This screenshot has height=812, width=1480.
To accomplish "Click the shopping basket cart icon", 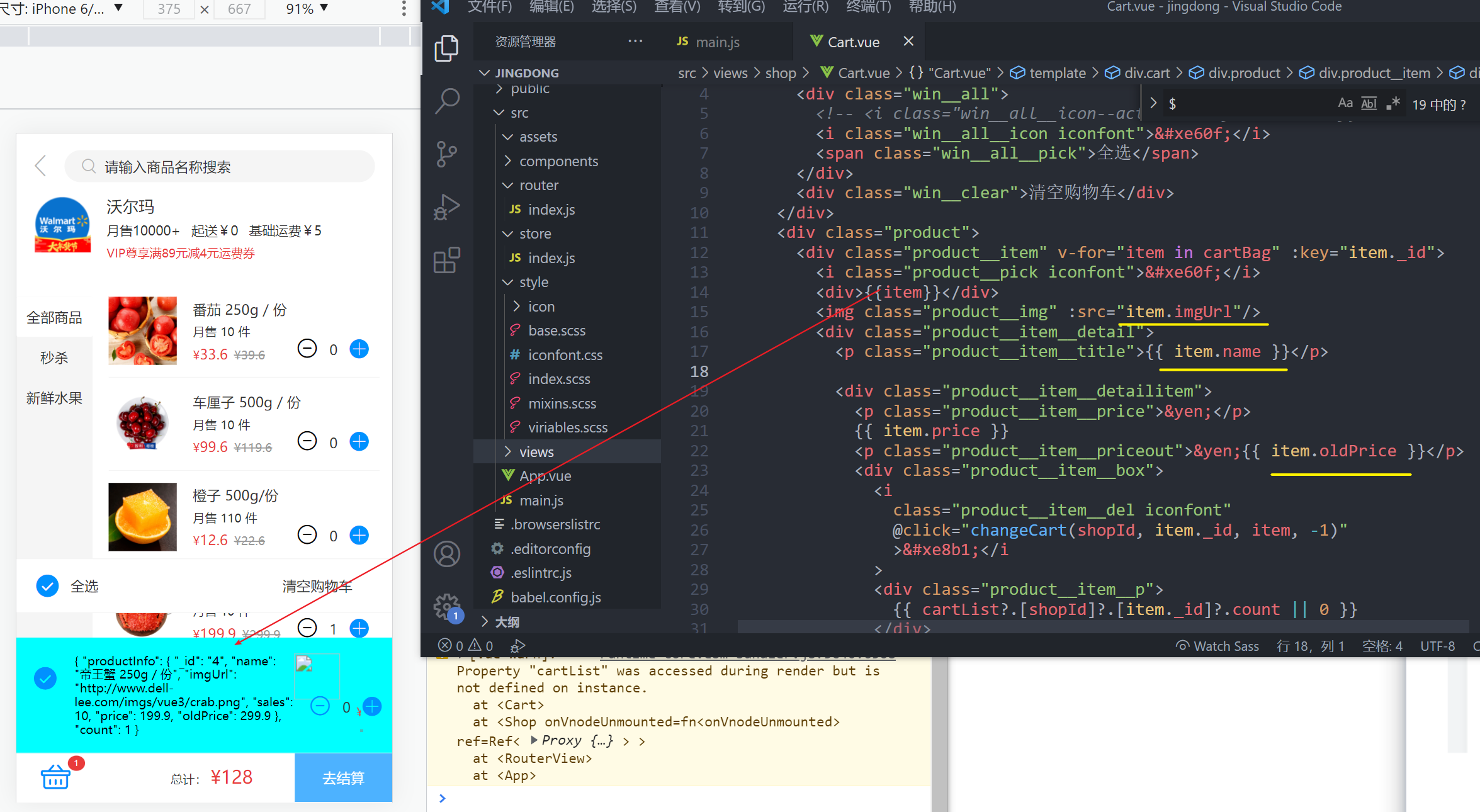I will [x=56, y=776].
